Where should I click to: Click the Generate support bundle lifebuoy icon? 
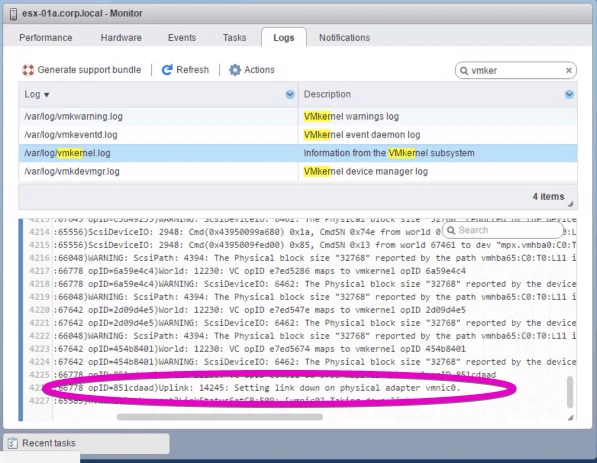28,70
